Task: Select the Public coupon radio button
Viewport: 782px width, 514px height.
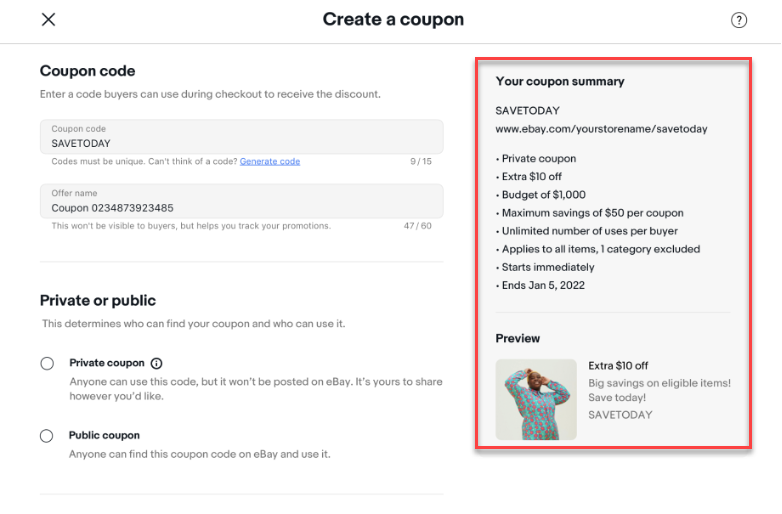Action: pyautogui.click(x=47, y=436)
